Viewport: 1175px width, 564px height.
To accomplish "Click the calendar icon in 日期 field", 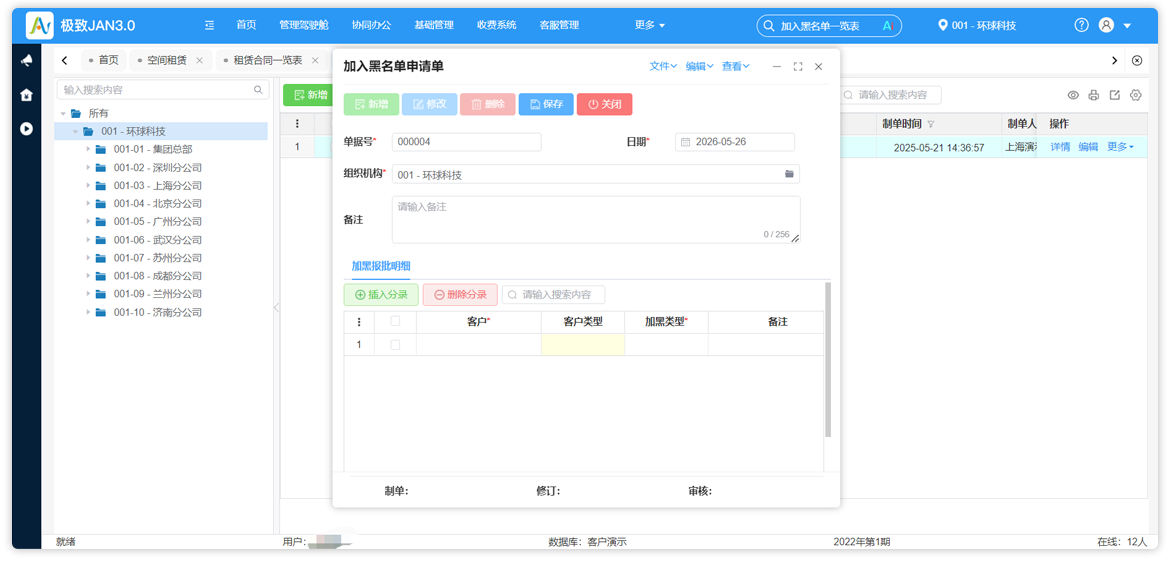I will (686, 142).
